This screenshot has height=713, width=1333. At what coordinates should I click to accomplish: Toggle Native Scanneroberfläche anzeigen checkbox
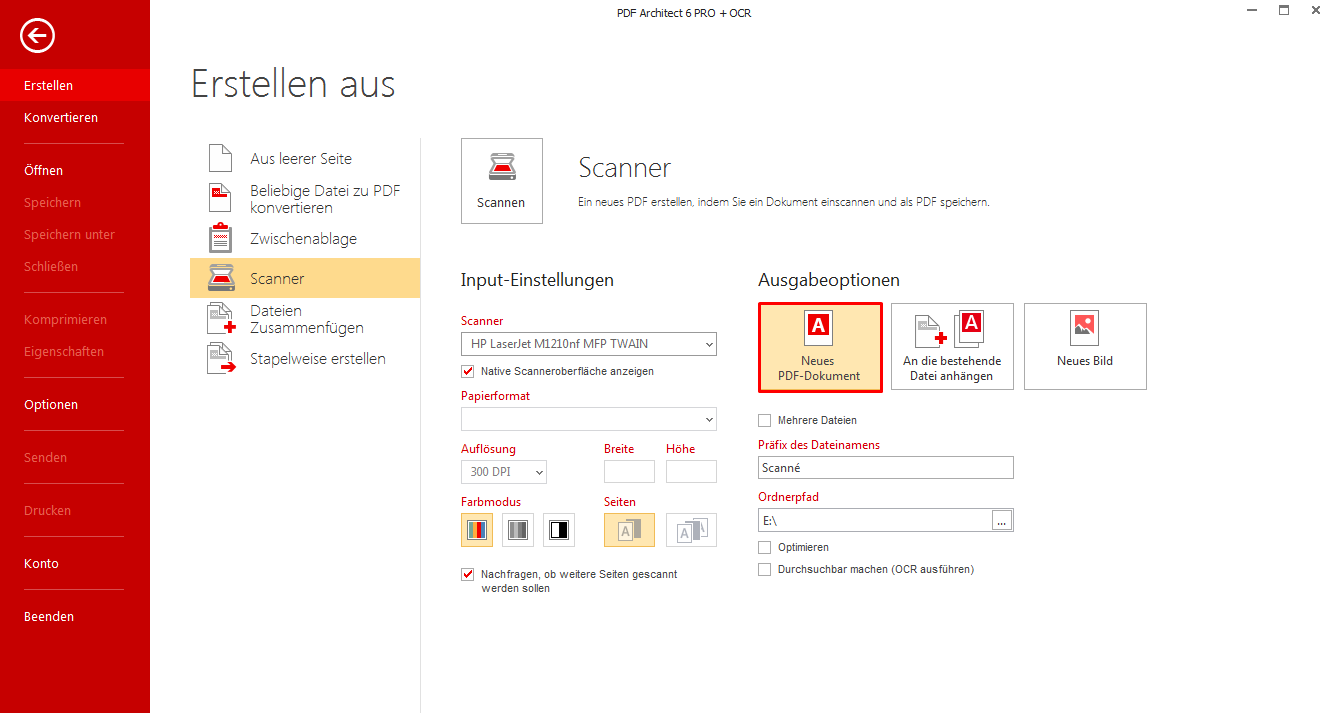click(x=467, y=371)
